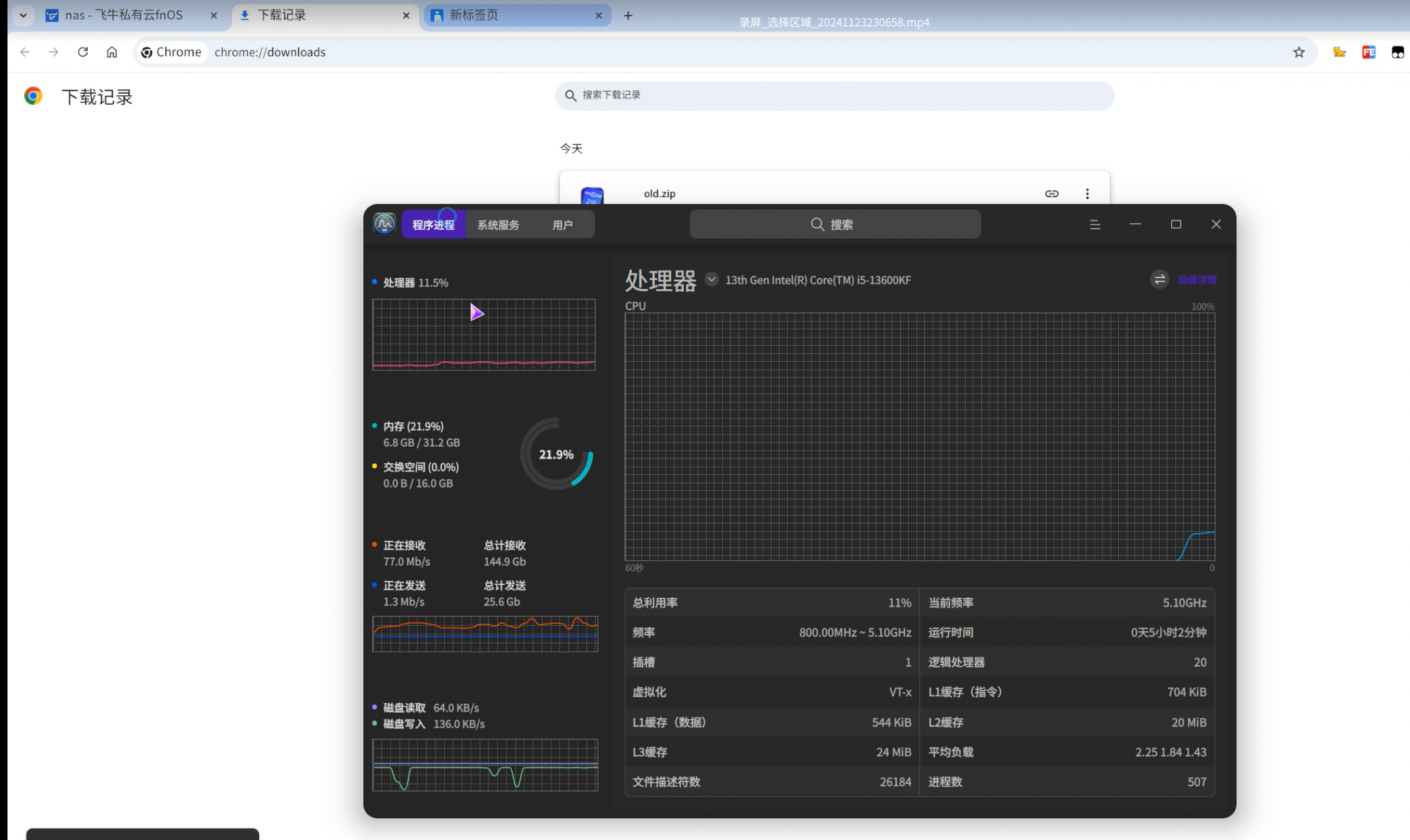Screen dimensions: 1410x840
Task: Select the 内存 21.9% ring chart
Action: tap(556, 454)
